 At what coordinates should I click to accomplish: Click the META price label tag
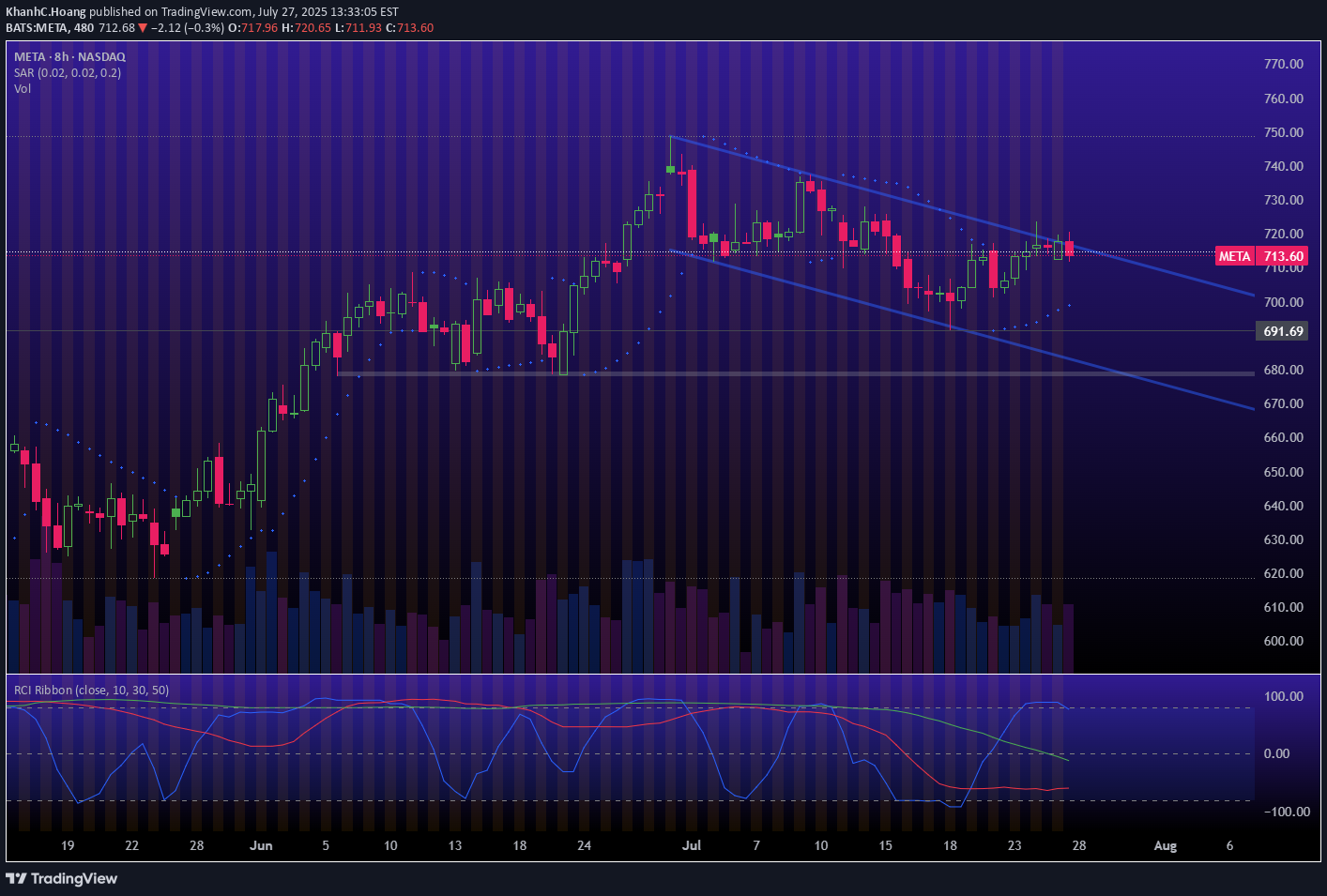pos(1235,256)
